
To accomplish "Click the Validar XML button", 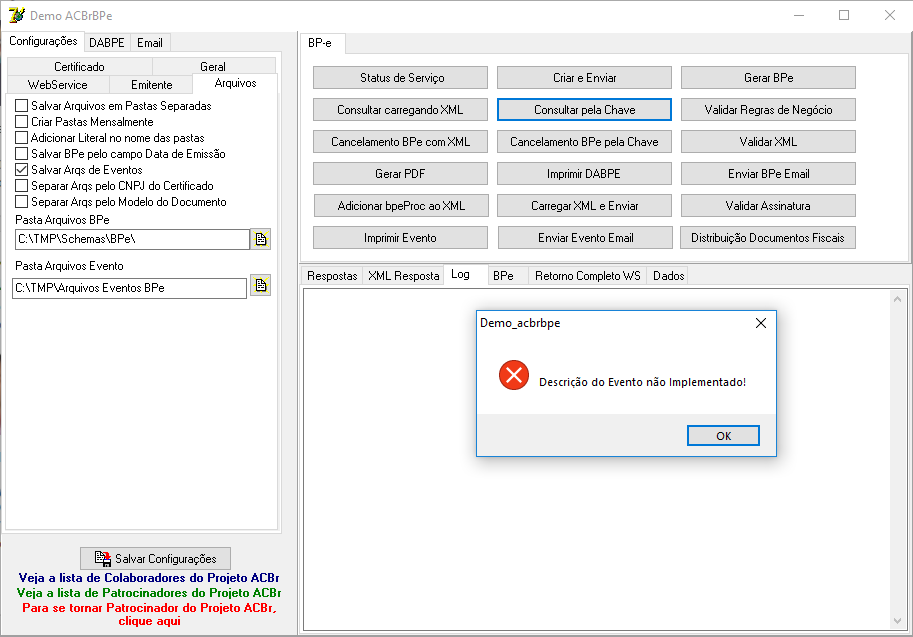I will pyautogui.click(x=769, y=141).
